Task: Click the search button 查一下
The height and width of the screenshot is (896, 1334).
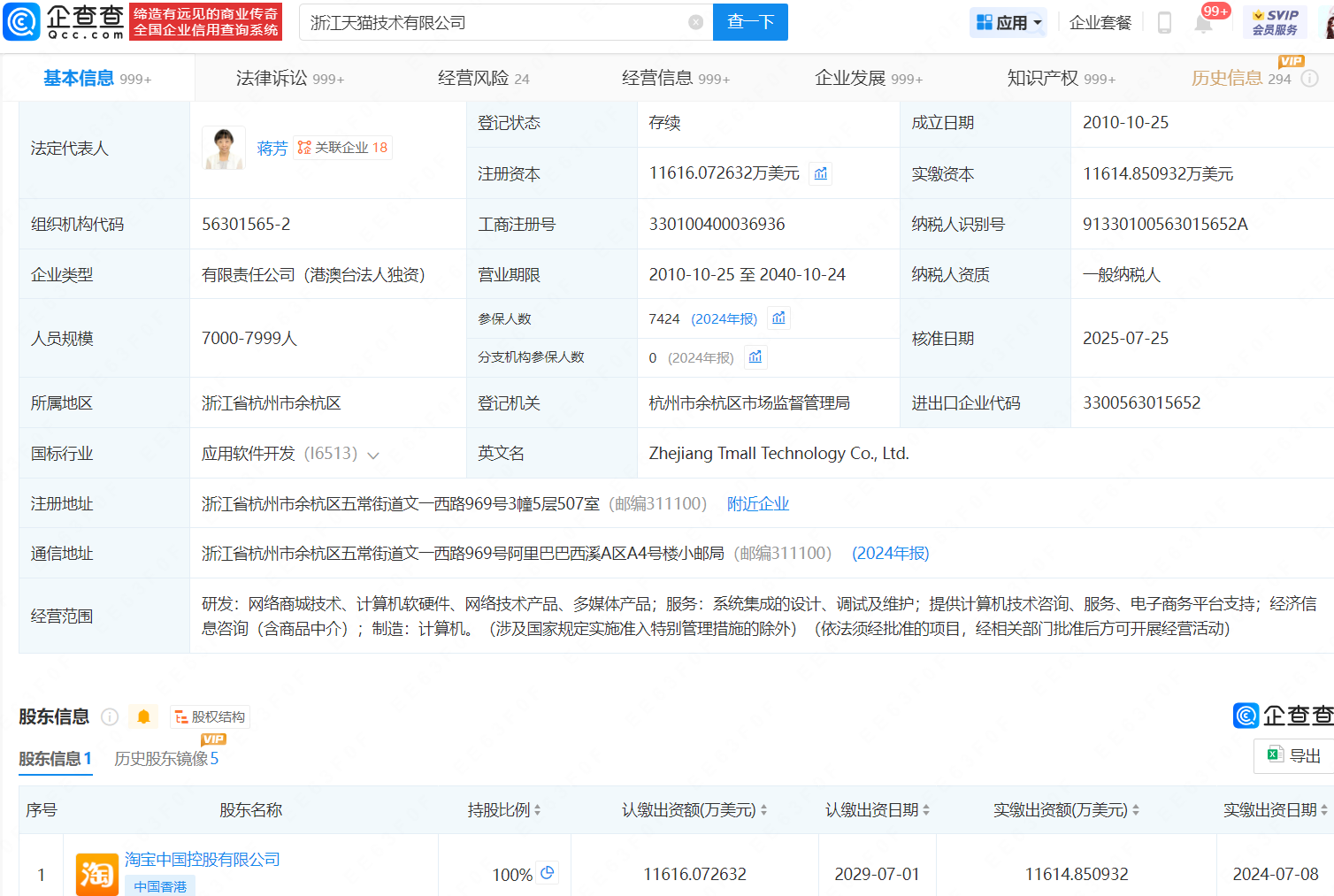Action: [x=750, y=22]
